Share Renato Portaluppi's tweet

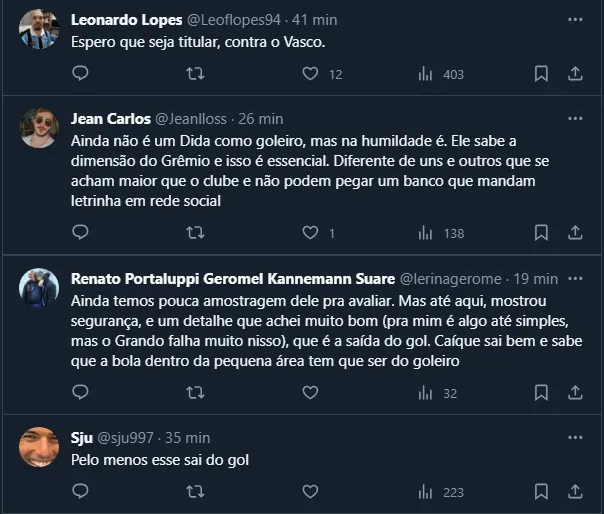point(576,393)
